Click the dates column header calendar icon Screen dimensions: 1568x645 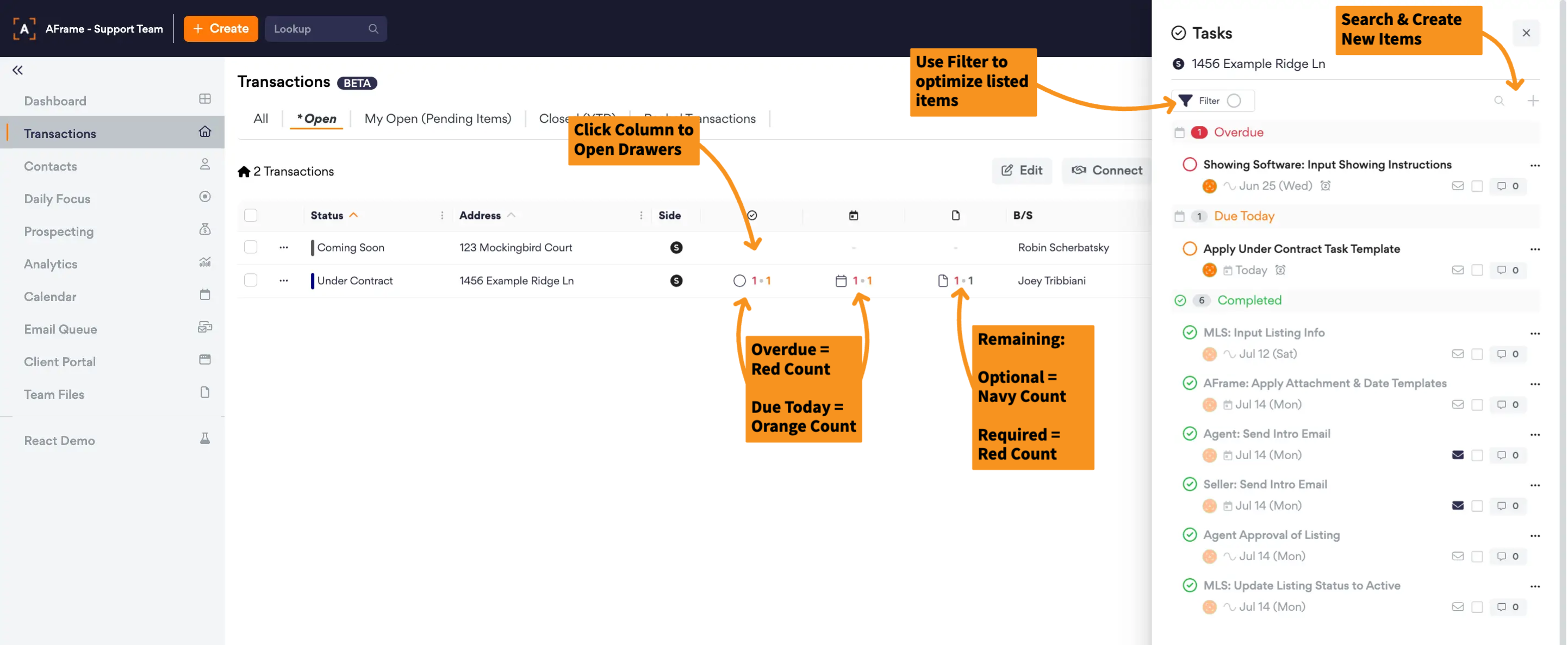pos(854,215)
